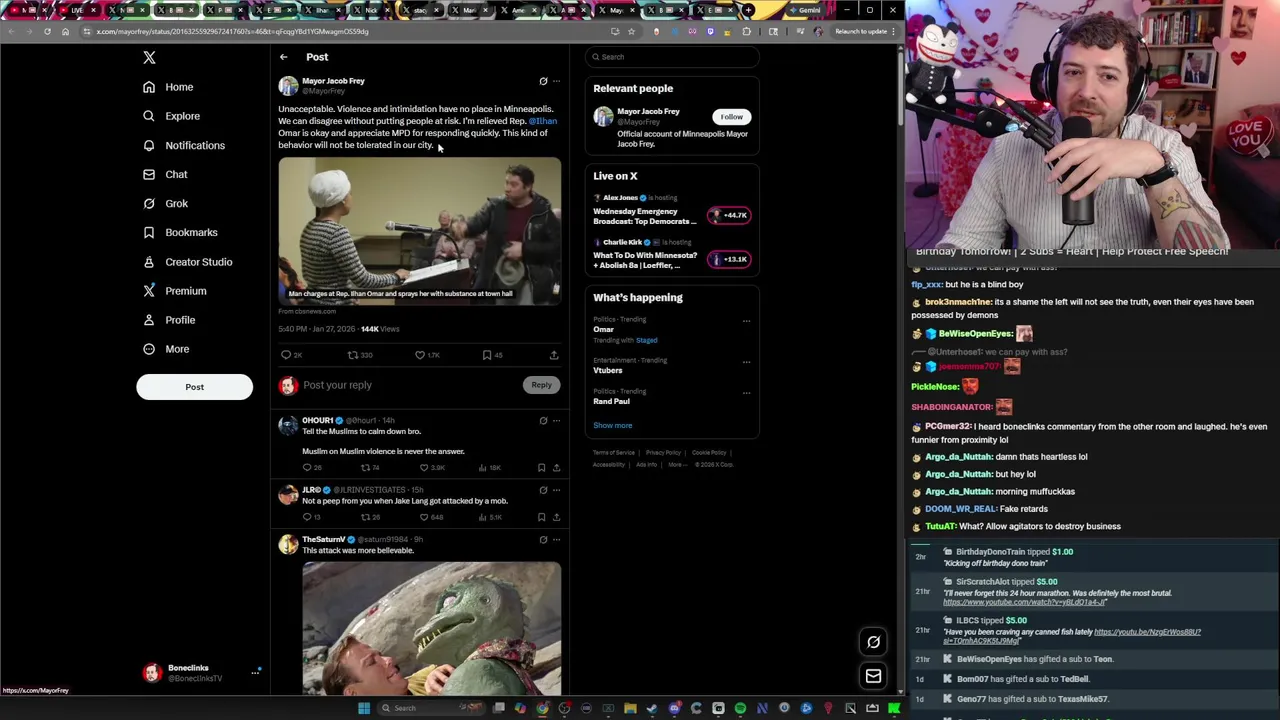Click the Reply button
This screenshot has width=1280, height=720.
pyautogui.click(x=541, y=385)
